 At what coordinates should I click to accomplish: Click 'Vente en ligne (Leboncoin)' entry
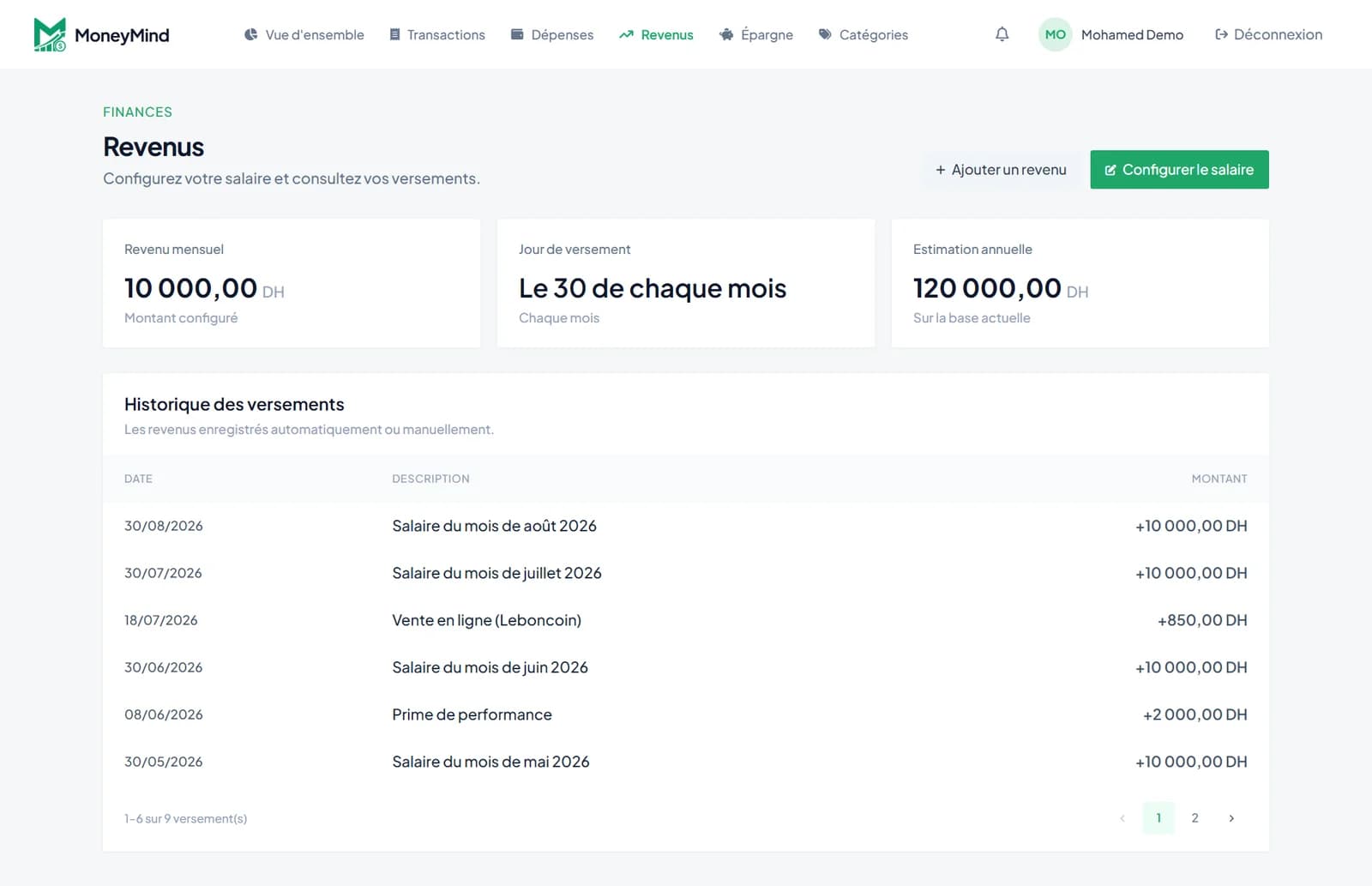(x=486, y=620)
